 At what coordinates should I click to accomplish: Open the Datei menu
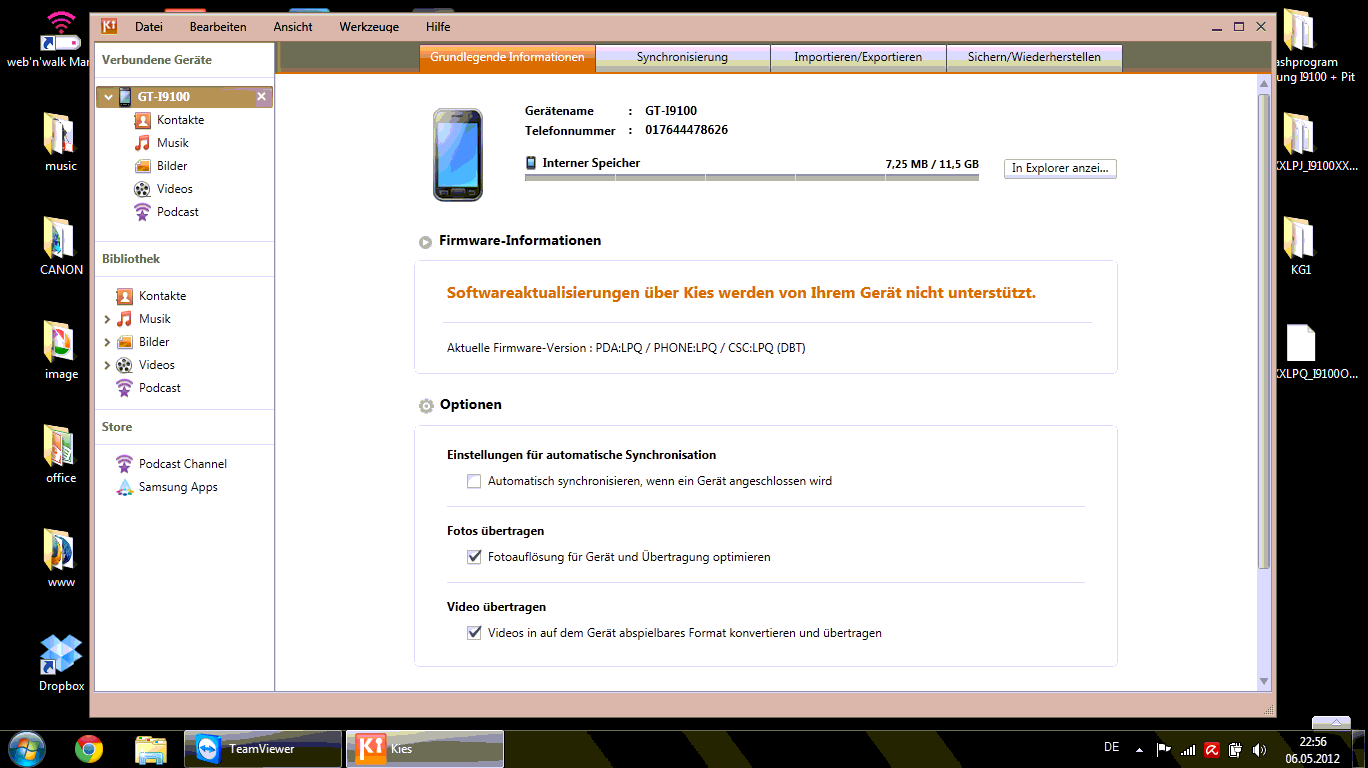pyautogui.click(x=149, y=27)
